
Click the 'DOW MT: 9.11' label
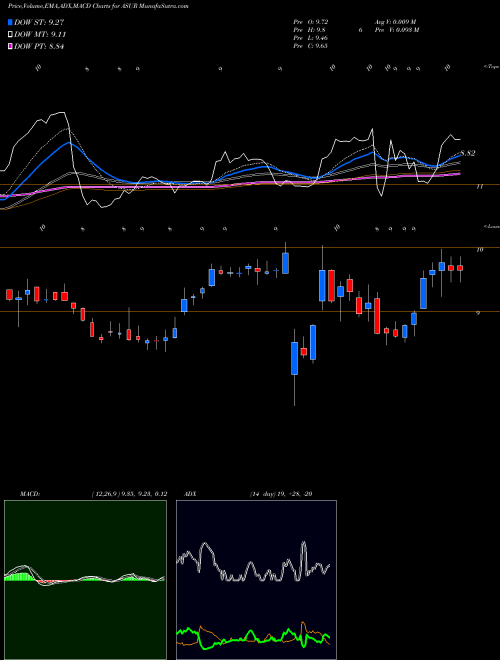40,35
